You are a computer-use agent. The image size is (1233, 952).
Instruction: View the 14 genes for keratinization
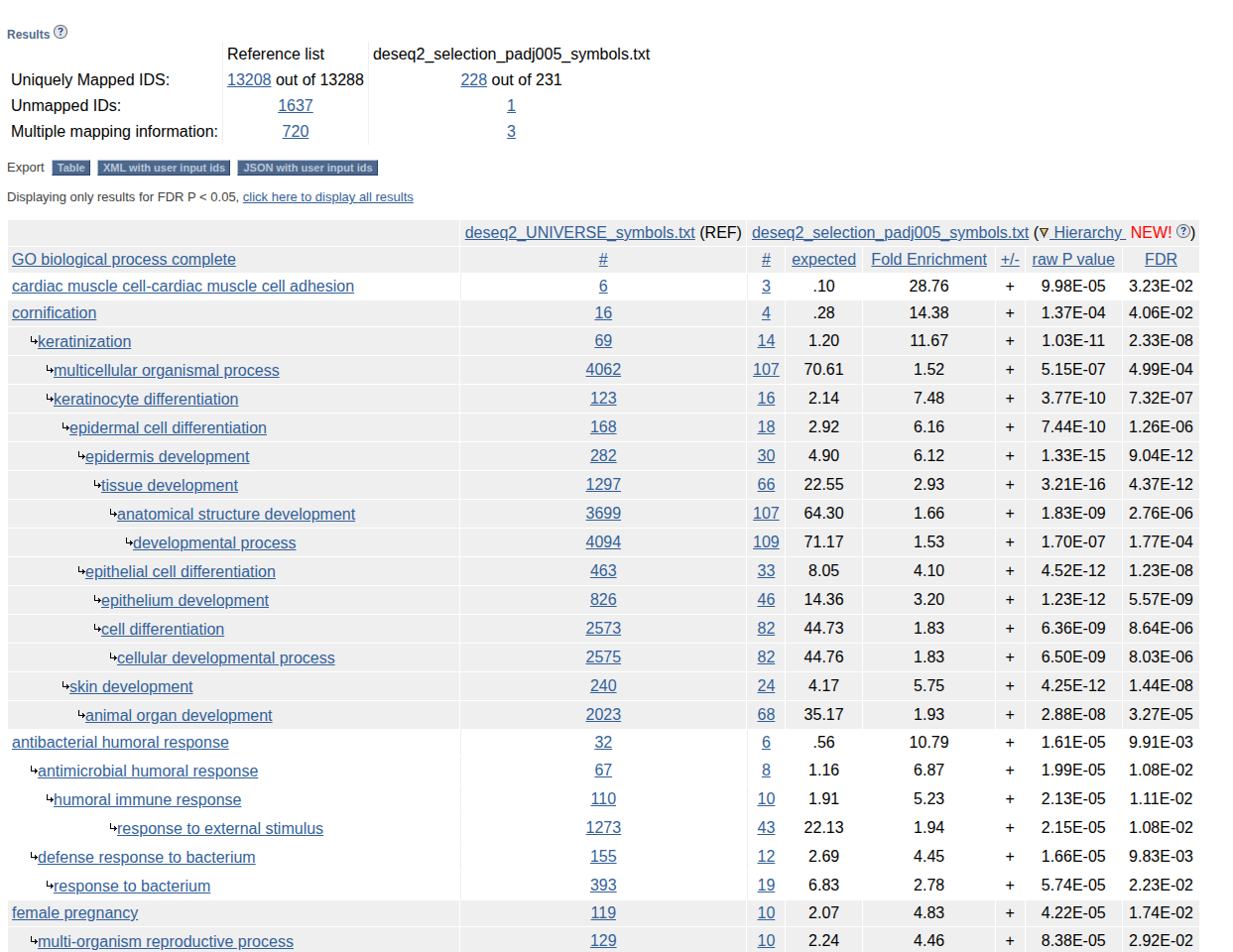tap(766, 341)
